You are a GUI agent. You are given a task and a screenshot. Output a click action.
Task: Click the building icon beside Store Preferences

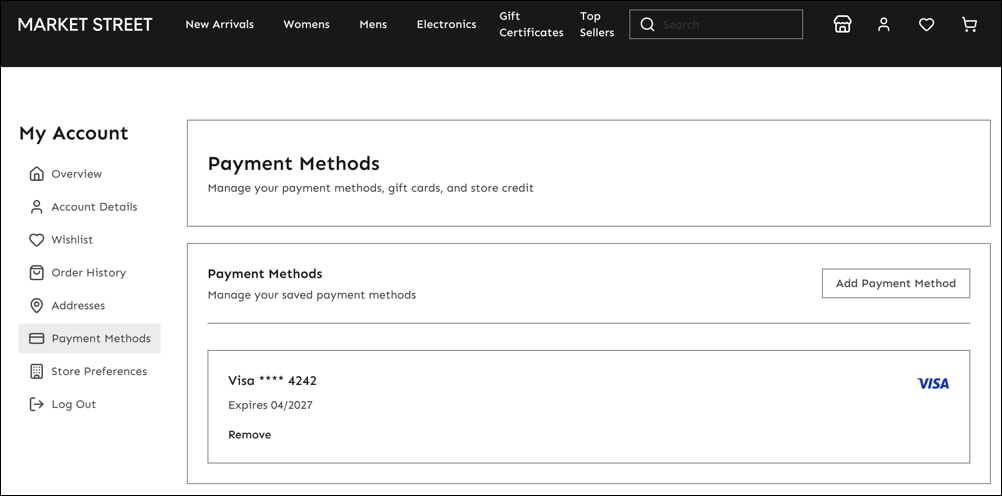(x=36, y=371)
